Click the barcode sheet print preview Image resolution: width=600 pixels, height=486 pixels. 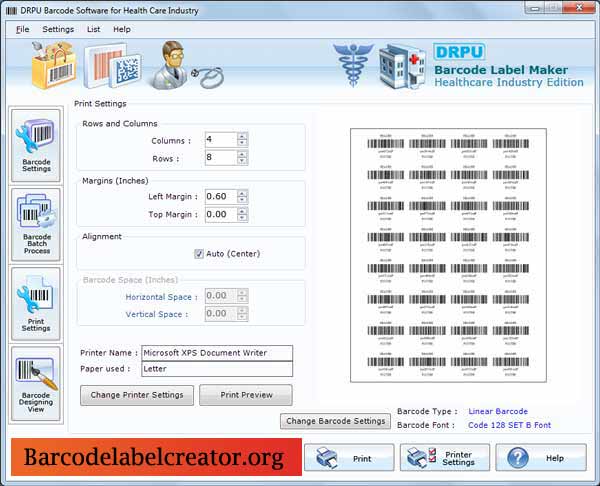pos(448,255)
